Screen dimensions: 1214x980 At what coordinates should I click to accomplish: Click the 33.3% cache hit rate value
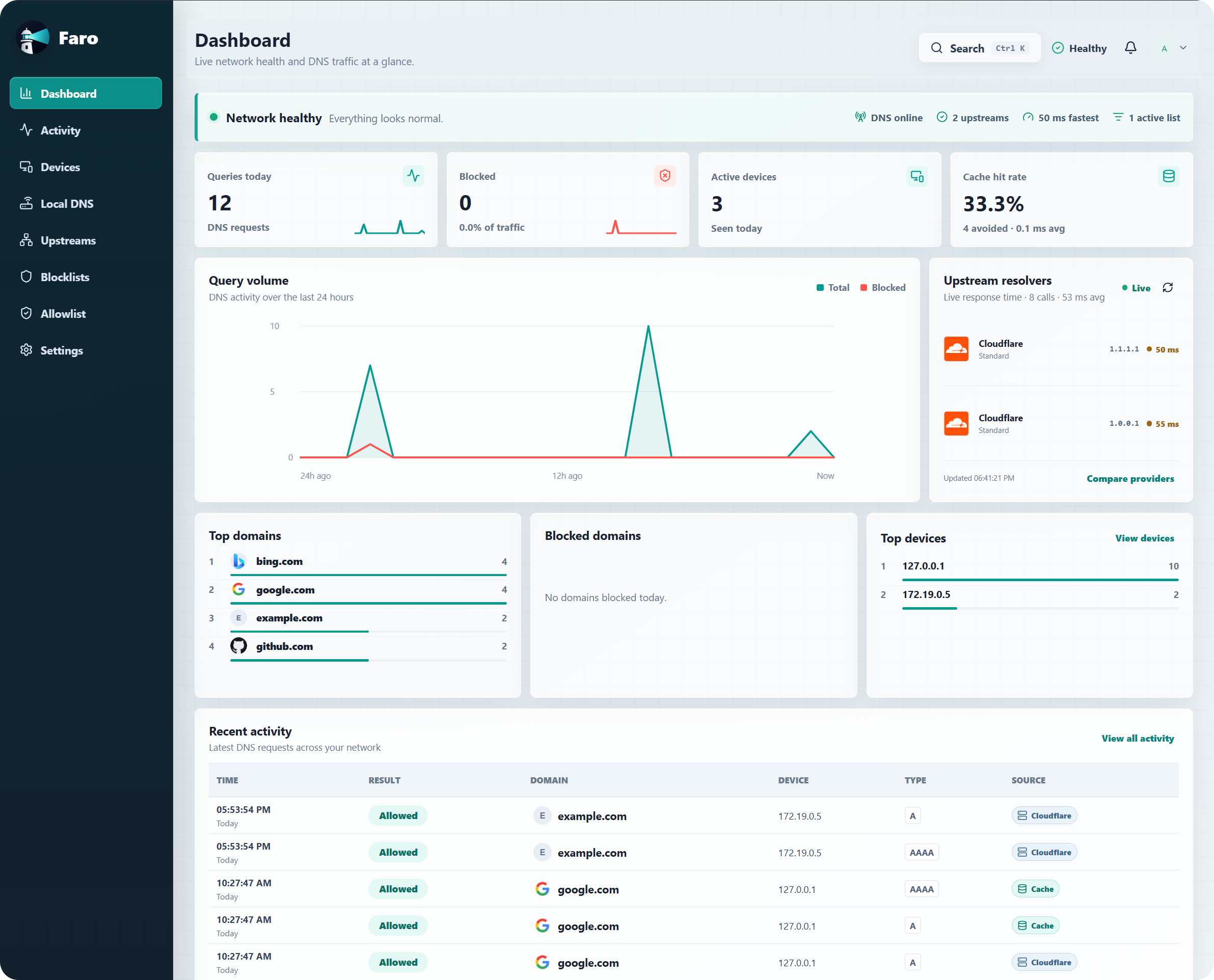993,204
